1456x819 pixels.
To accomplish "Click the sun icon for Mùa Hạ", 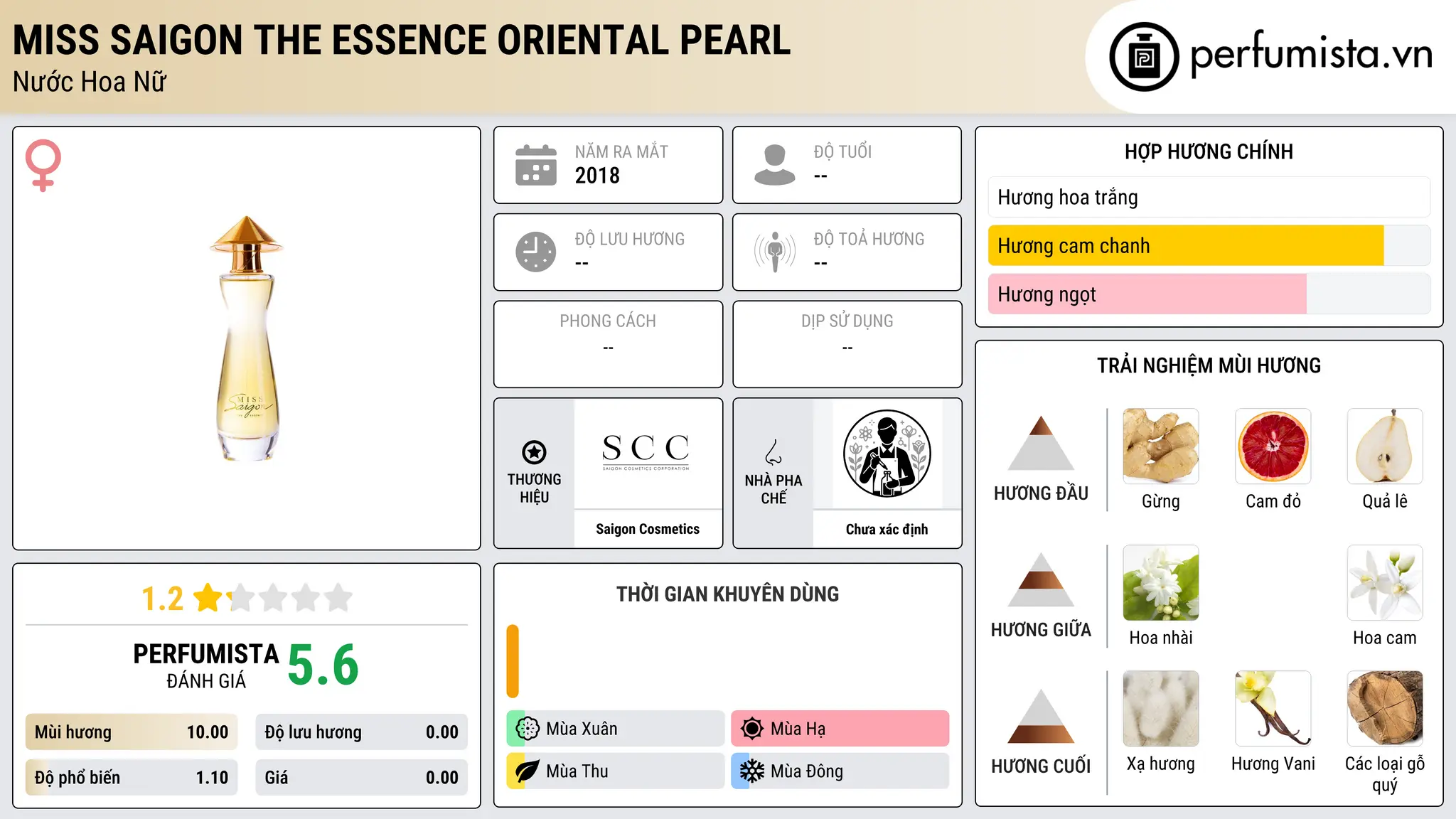I will tap(752, 729).
